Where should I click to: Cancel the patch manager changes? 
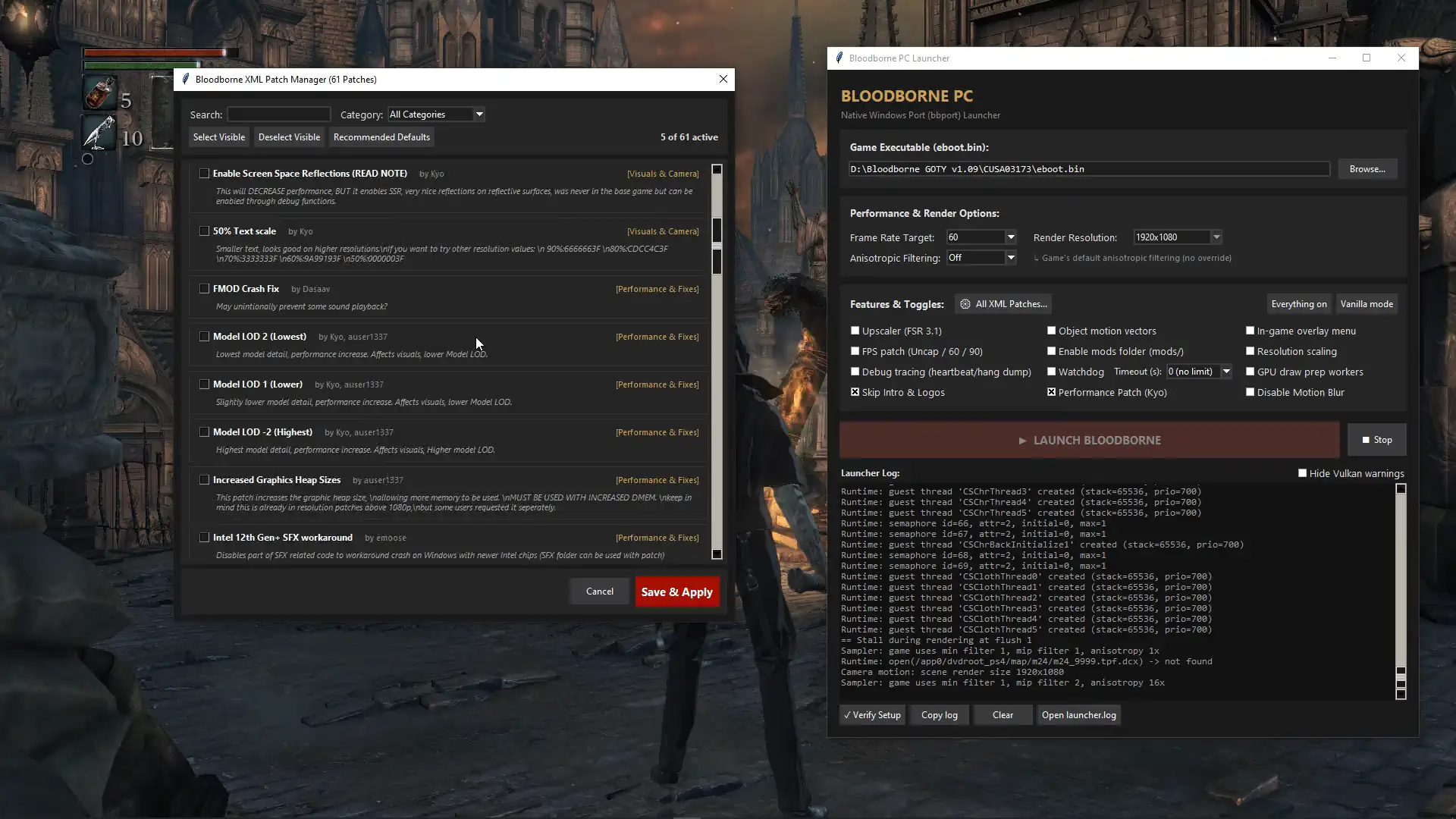[600, 591]
